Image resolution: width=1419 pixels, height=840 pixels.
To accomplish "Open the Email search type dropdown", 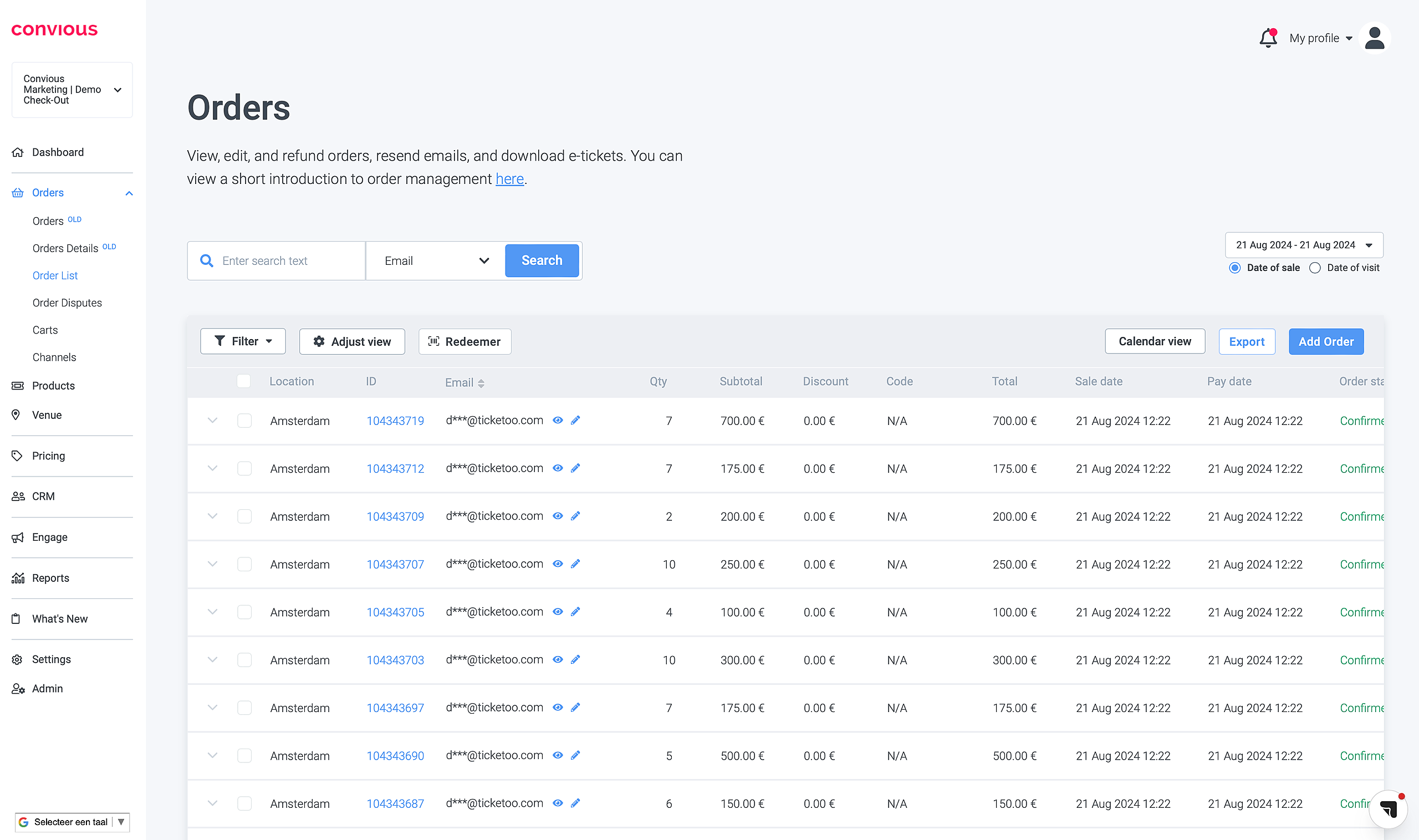I will click(436, 260).
